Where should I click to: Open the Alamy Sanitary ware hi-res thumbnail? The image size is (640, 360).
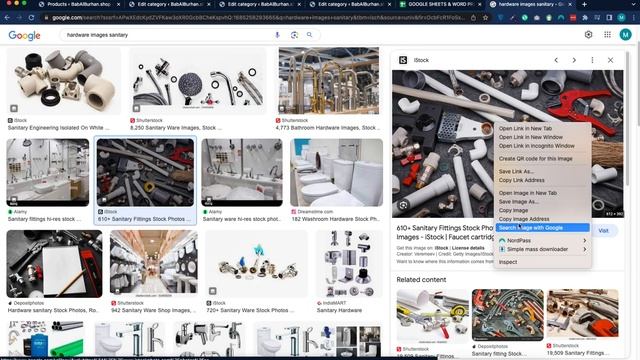pyautogui.click(x=242, y=172)
